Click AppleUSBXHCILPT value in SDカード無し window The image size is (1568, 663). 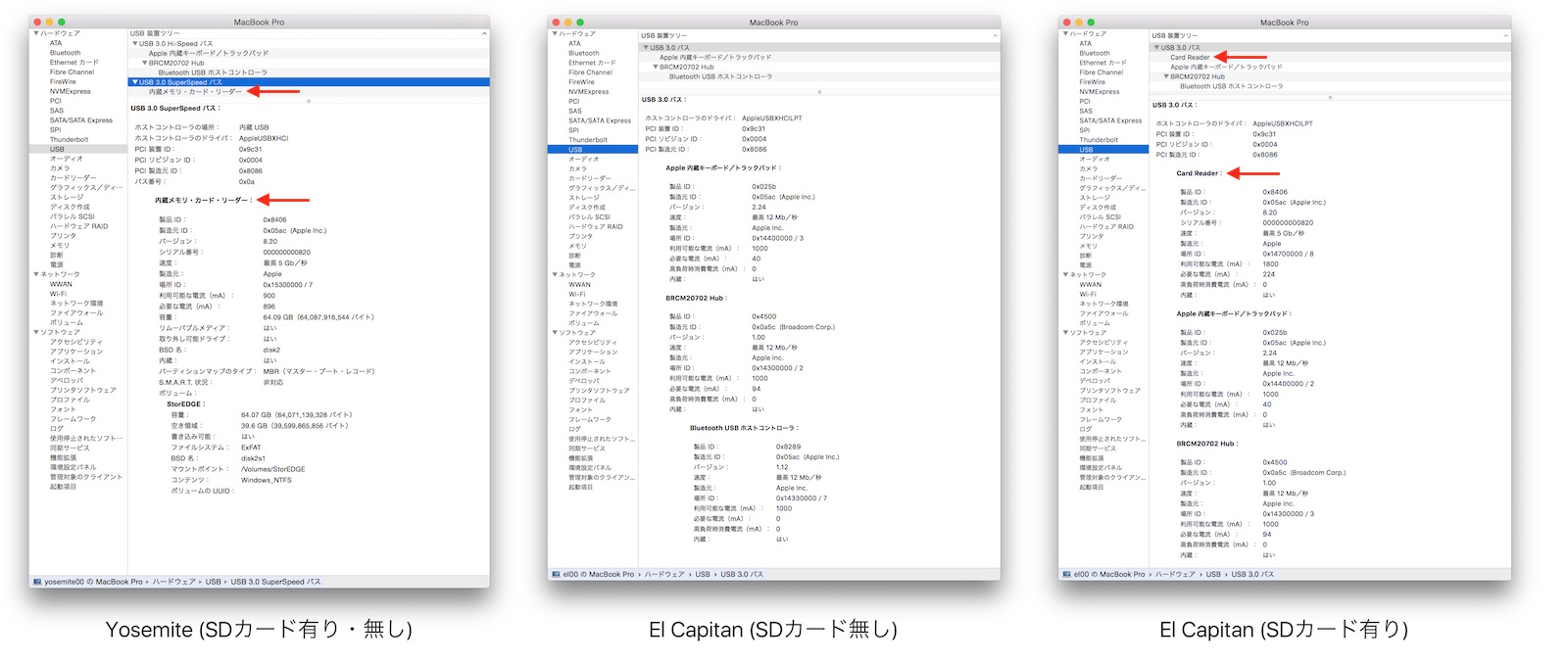tap(772, 118)
